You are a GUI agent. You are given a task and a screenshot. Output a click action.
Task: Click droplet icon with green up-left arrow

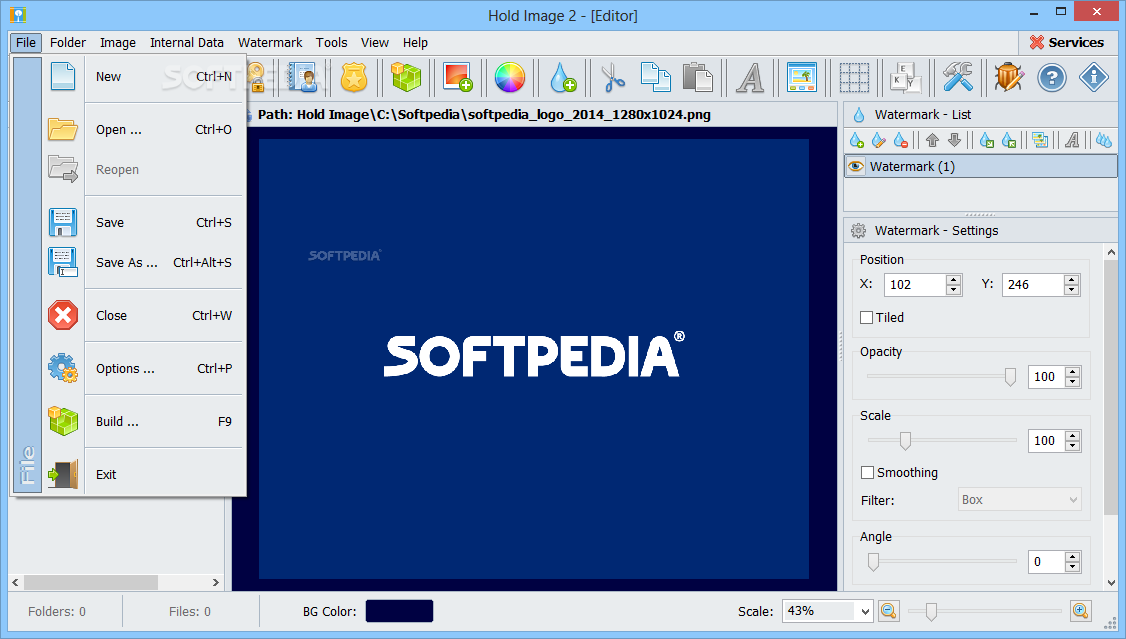[x=1009, y=140]
